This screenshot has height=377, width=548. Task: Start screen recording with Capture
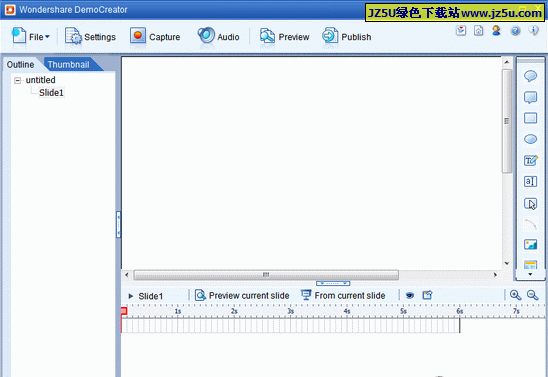click(155, 37)
